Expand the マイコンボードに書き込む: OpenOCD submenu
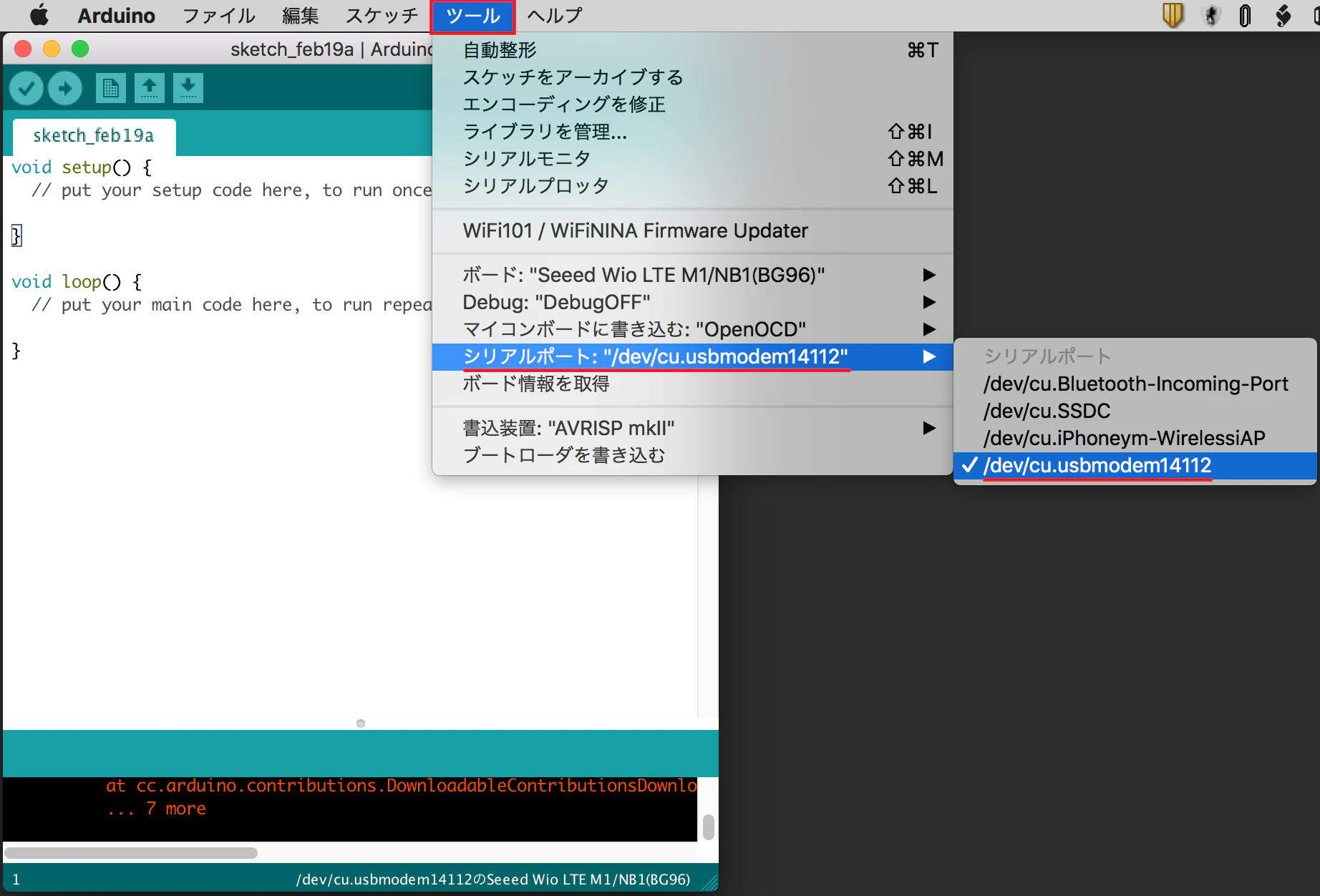This screenshot has width=1320, height=896. point(692,329)
